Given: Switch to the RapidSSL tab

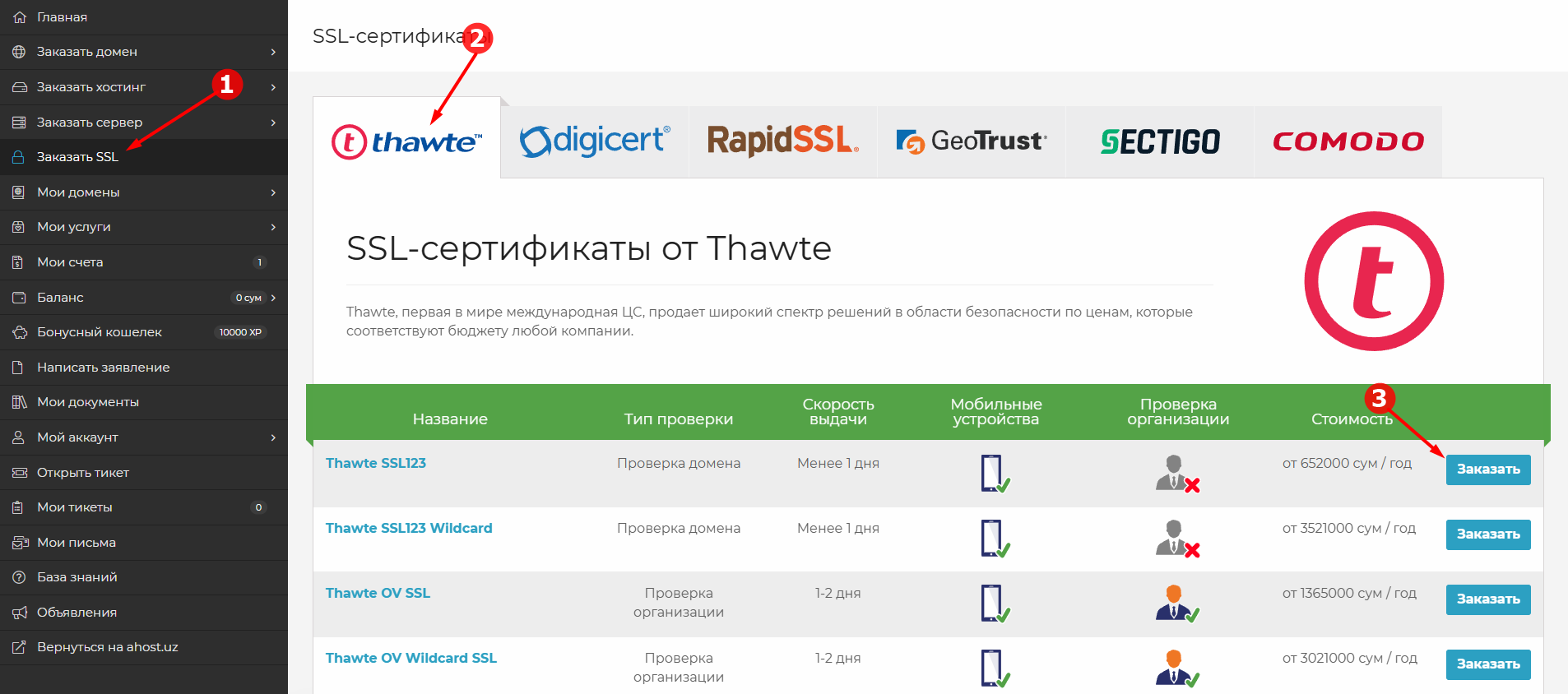Looking at the screenshot, I should (x=783, y=141).
